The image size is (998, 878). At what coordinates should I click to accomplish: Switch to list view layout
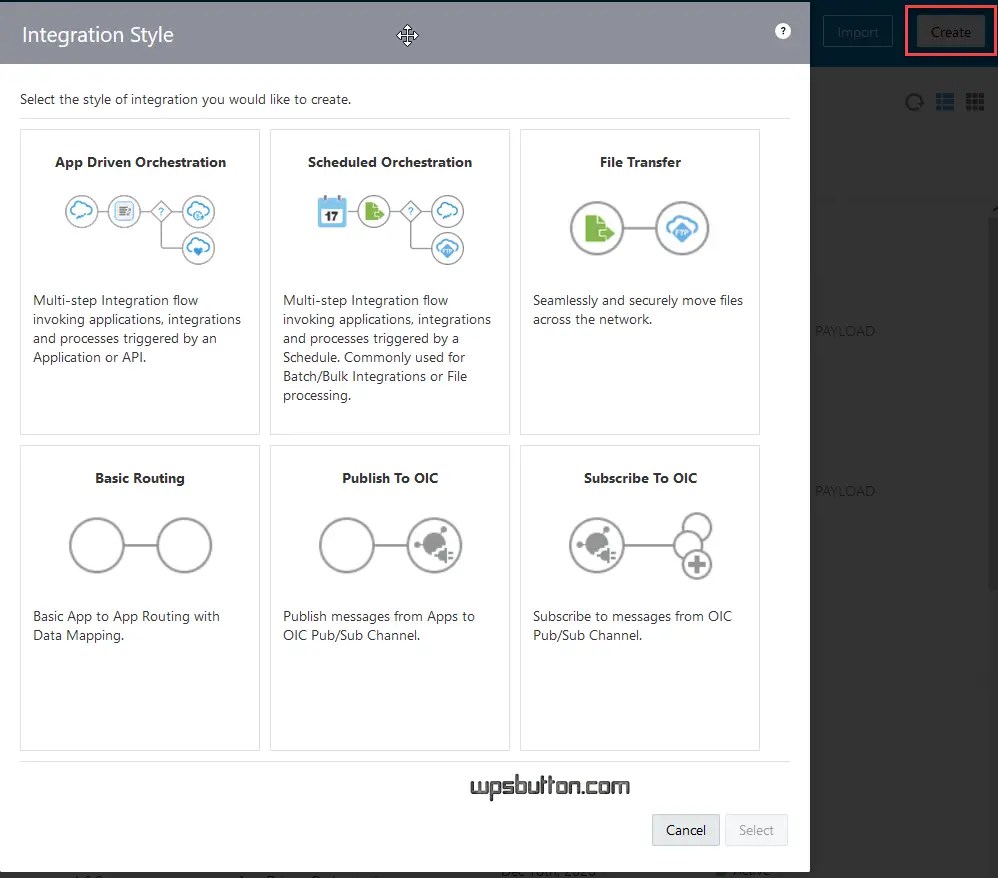[x=944, y=102]
